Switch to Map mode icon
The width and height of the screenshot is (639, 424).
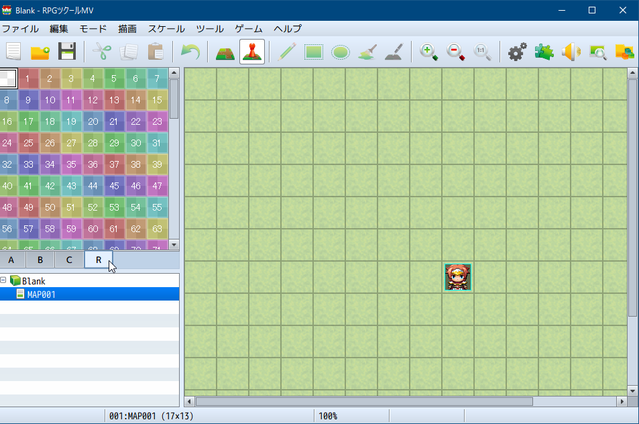[x=225, y=52]
